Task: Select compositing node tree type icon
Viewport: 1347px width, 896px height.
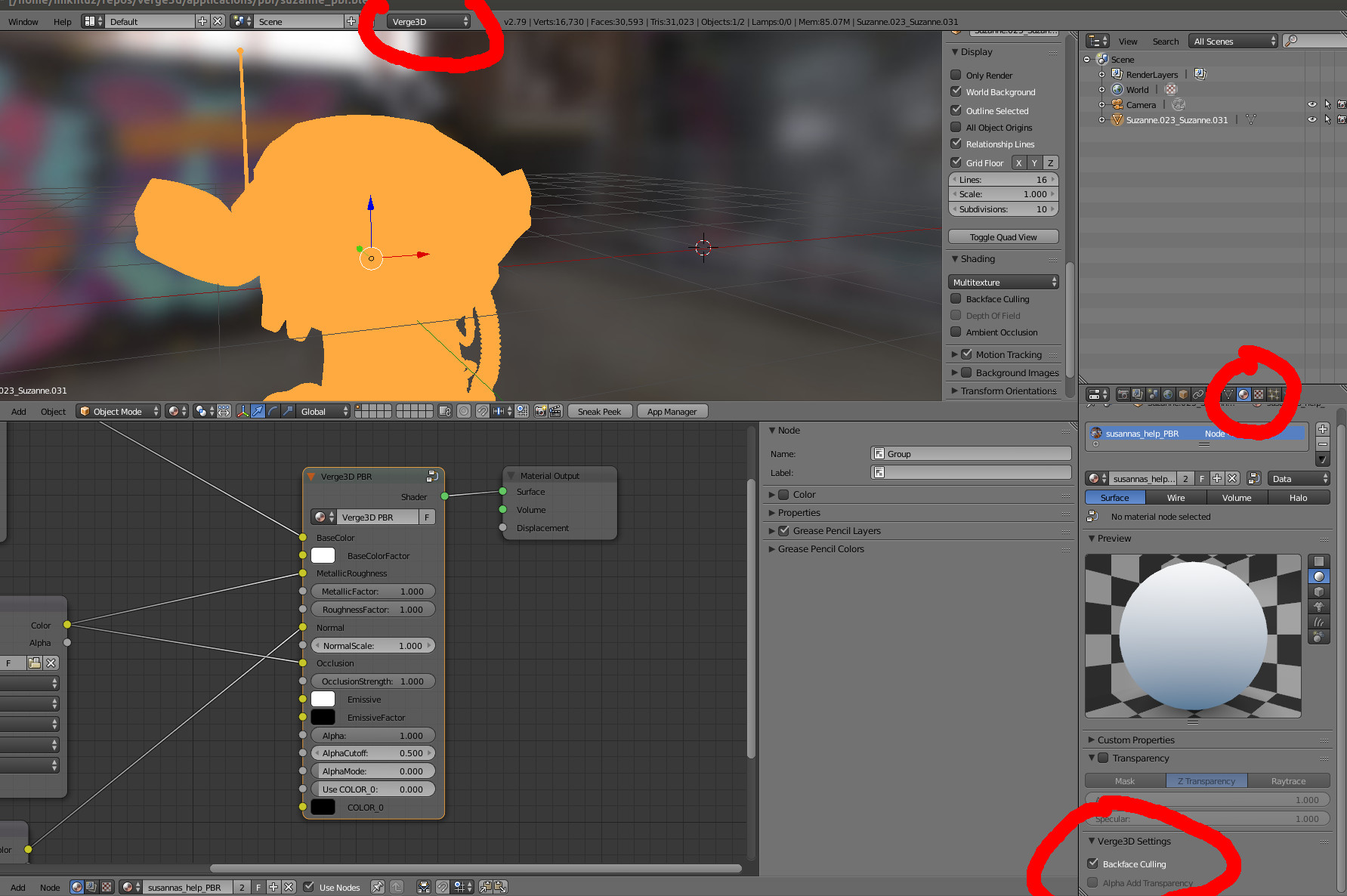Action: click(91, 887)
